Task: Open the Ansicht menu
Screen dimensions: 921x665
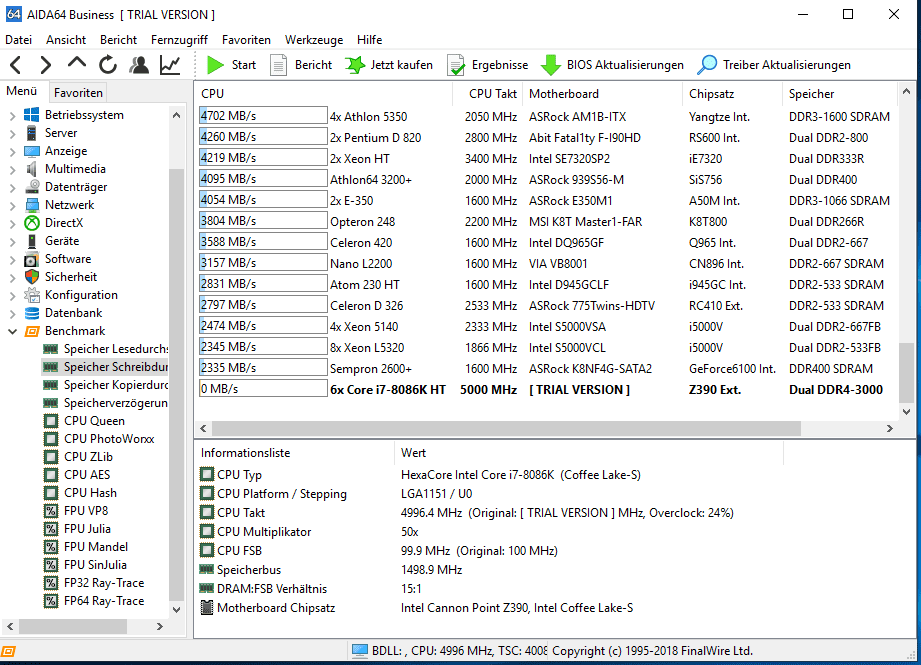Action: tap(66, 40)
